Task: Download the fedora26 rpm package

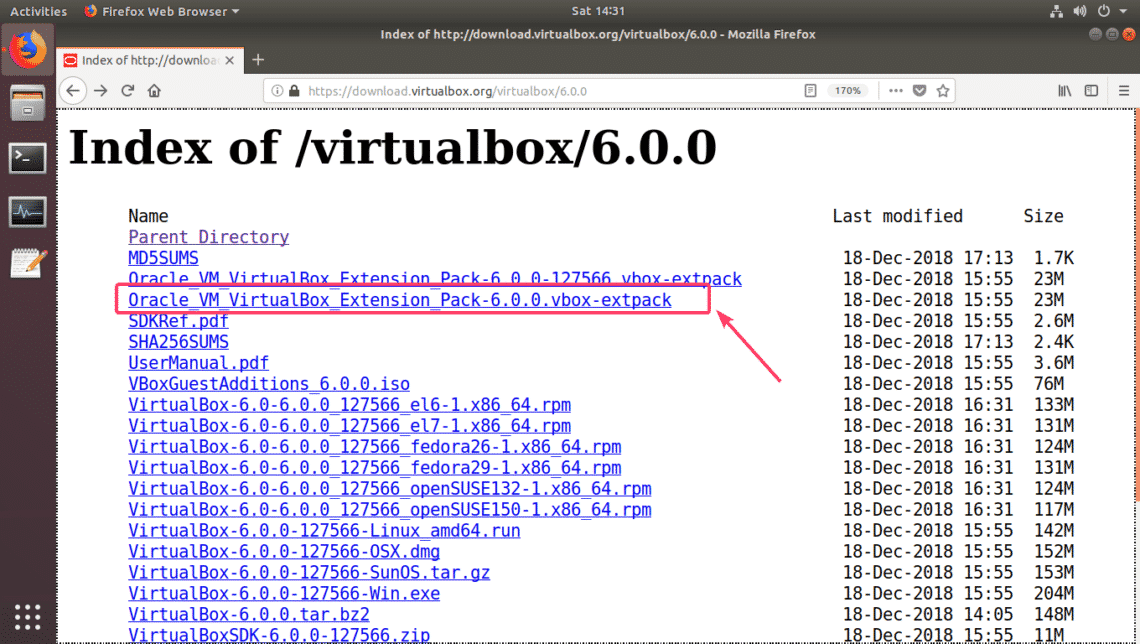Action: (374, 446)
